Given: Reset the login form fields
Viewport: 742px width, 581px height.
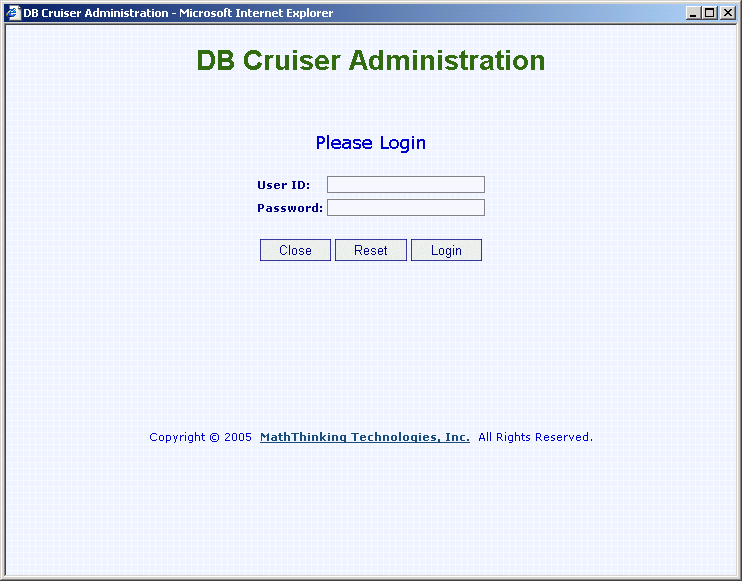Looking at the screenshot, I should coord(370,250).
